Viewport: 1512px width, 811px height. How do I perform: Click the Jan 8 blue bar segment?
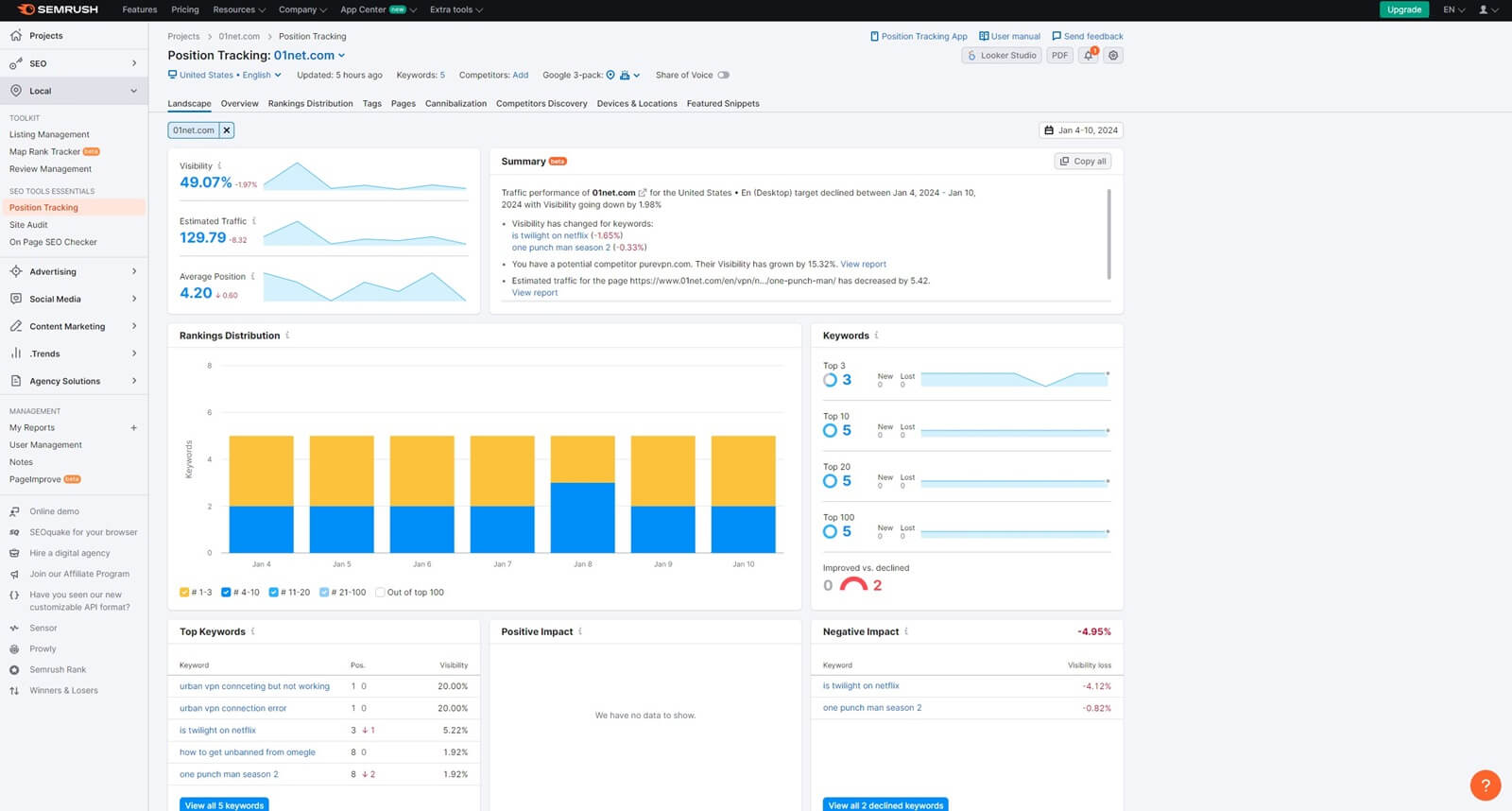coord(583,518)
